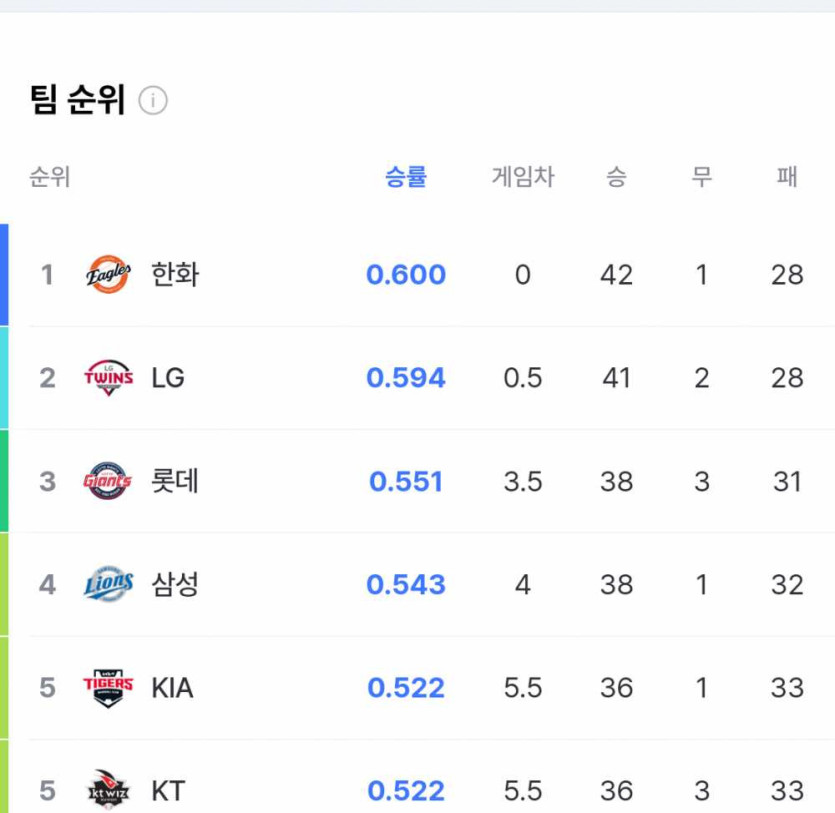The height and width of the screenshot is (813, 835).
Task: Tap the Lotte Giants logo
Action: (x=108, y=481)
